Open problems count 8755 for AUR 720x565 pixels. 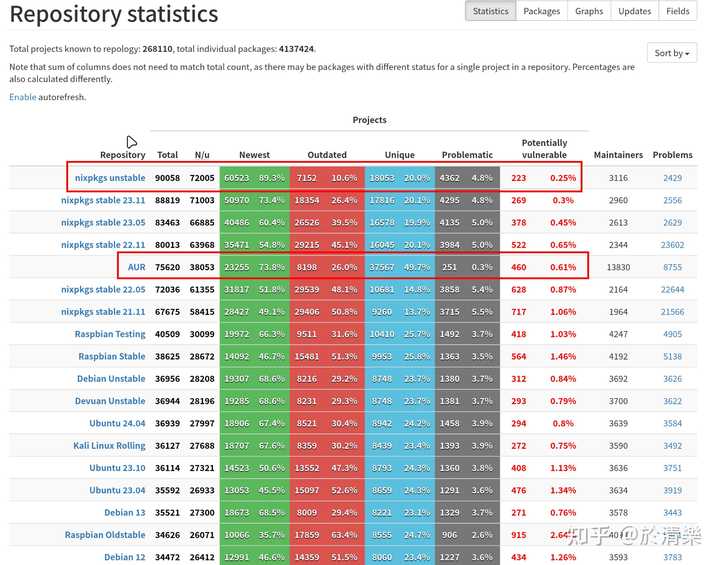click(x=672, y=267)
